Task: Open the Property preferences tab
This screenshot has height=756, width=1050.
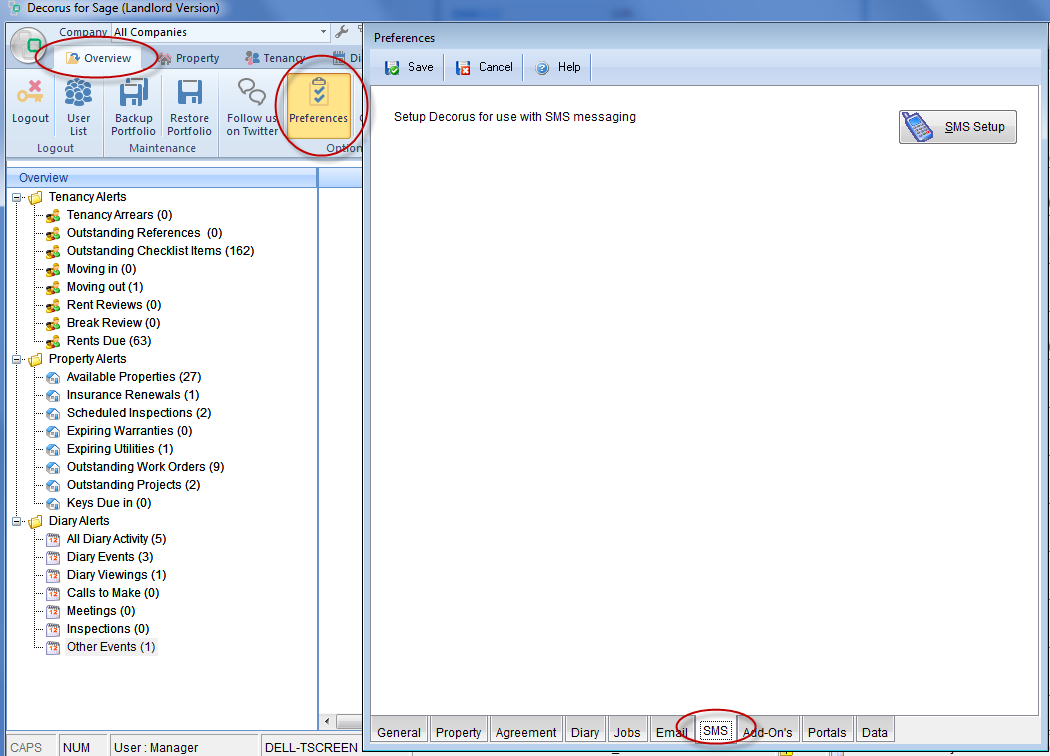Action: [x=459, y=732]
